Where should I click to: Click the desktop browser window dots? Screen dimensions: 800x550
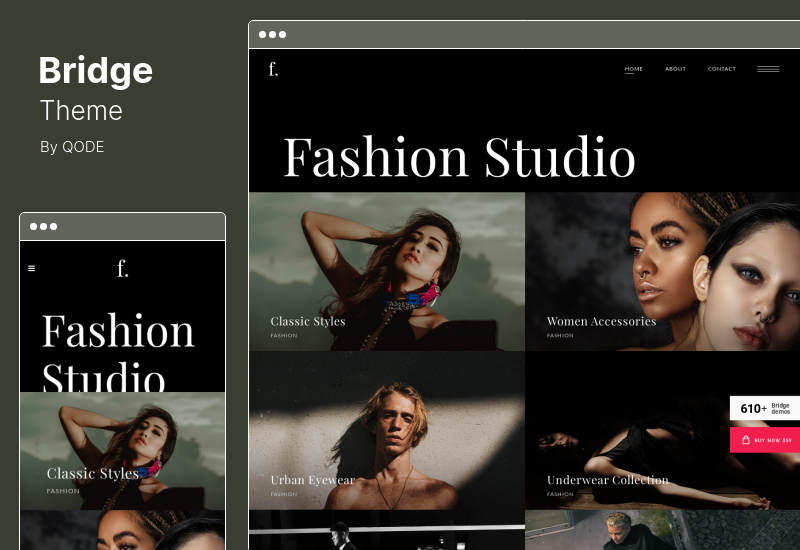coord(272,35)
